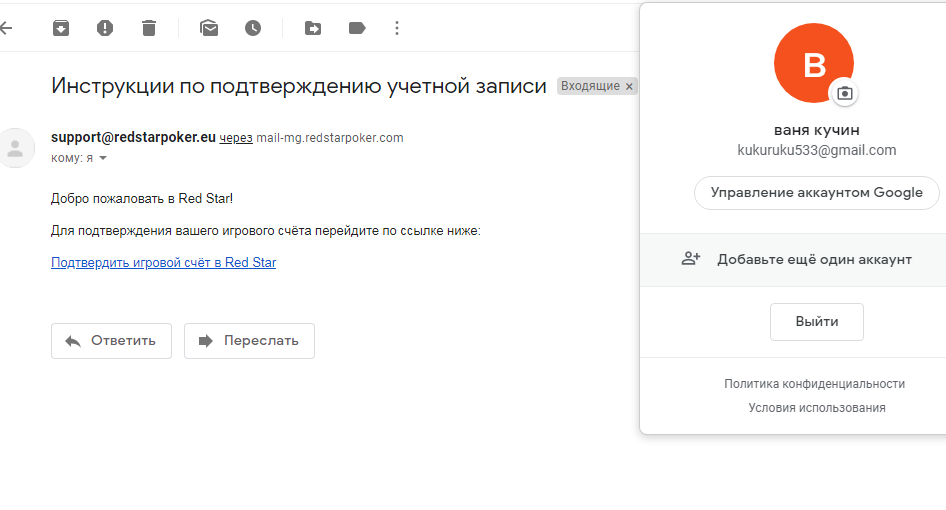946x510 pixels.
Task: Open more actions three-dot menu
Action: tap(397, 28)
